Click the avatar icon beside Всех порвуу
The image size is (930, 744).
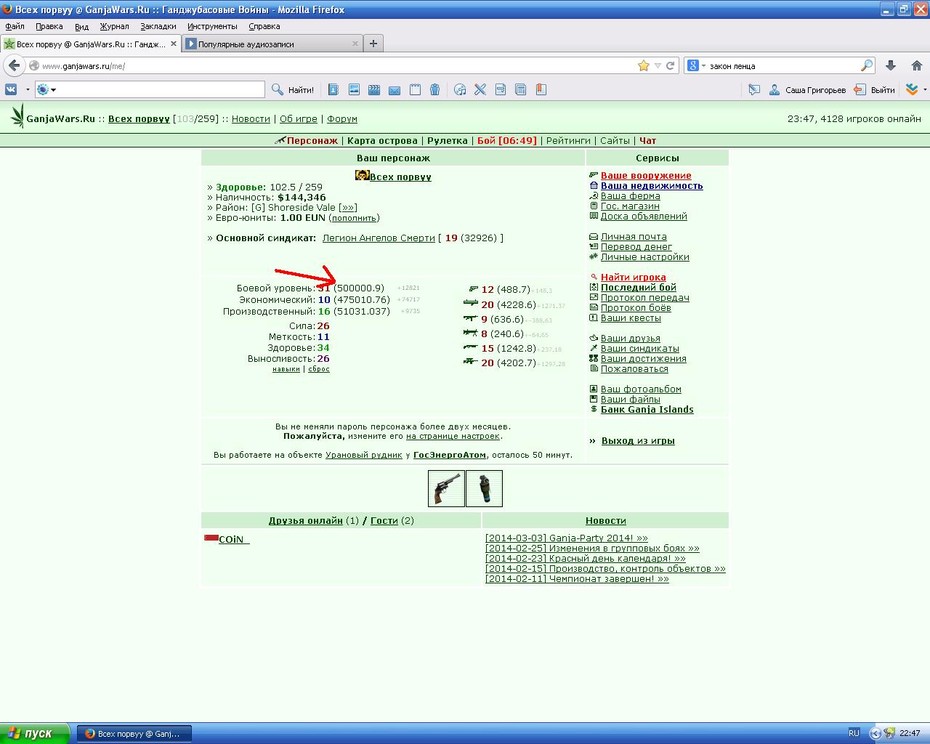[362, 176]
